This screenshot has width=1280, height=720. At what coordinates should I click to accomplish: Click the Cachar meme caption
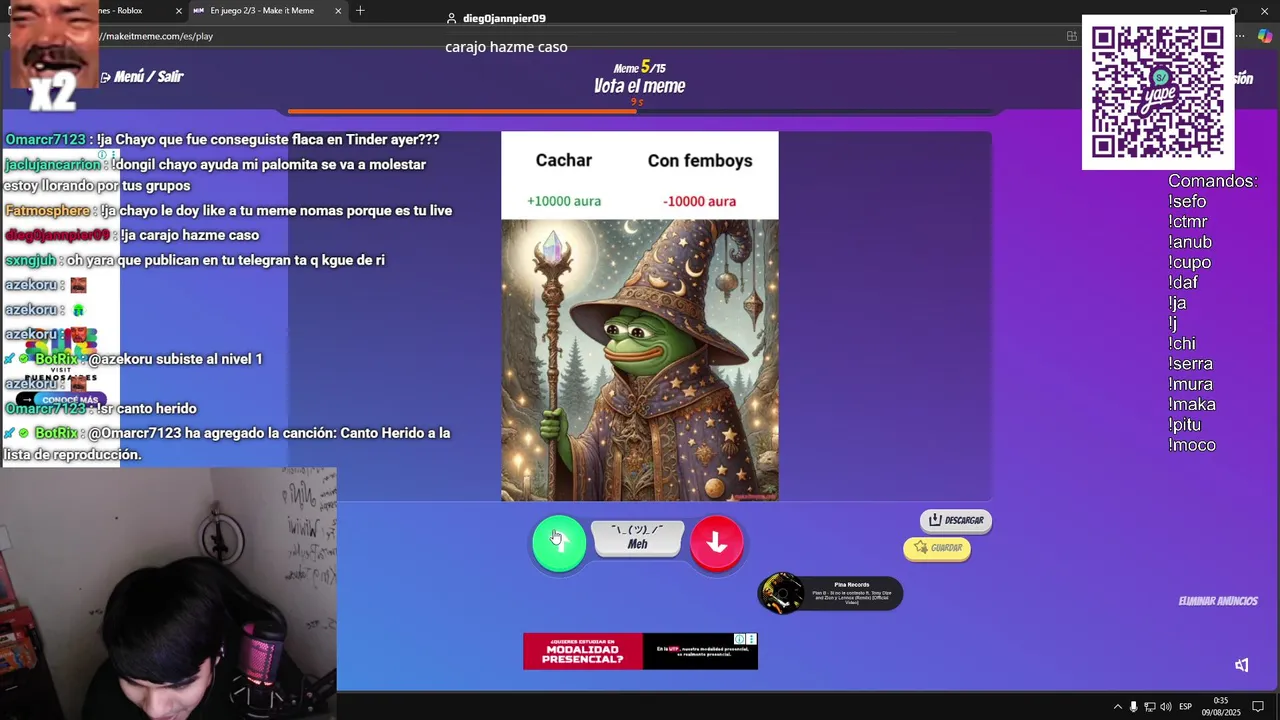point(564,160)
